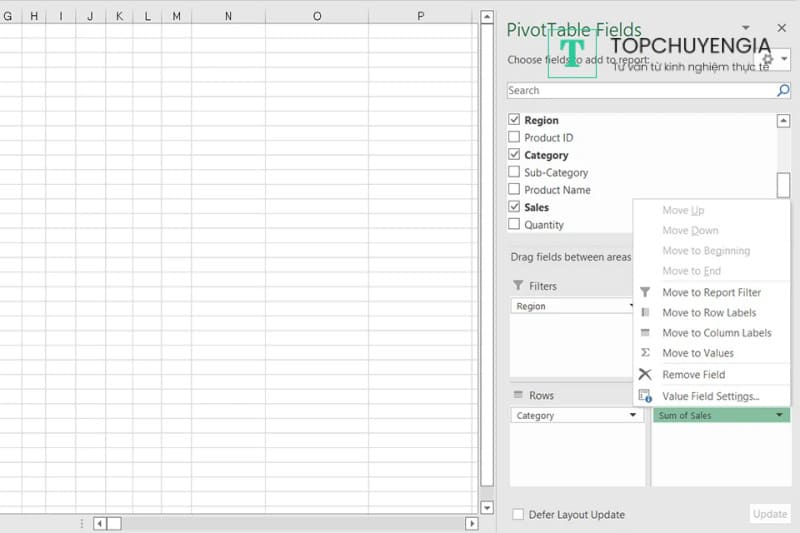
Task: Enable Defer Layout Update checkbox
Action: (517, 514)
